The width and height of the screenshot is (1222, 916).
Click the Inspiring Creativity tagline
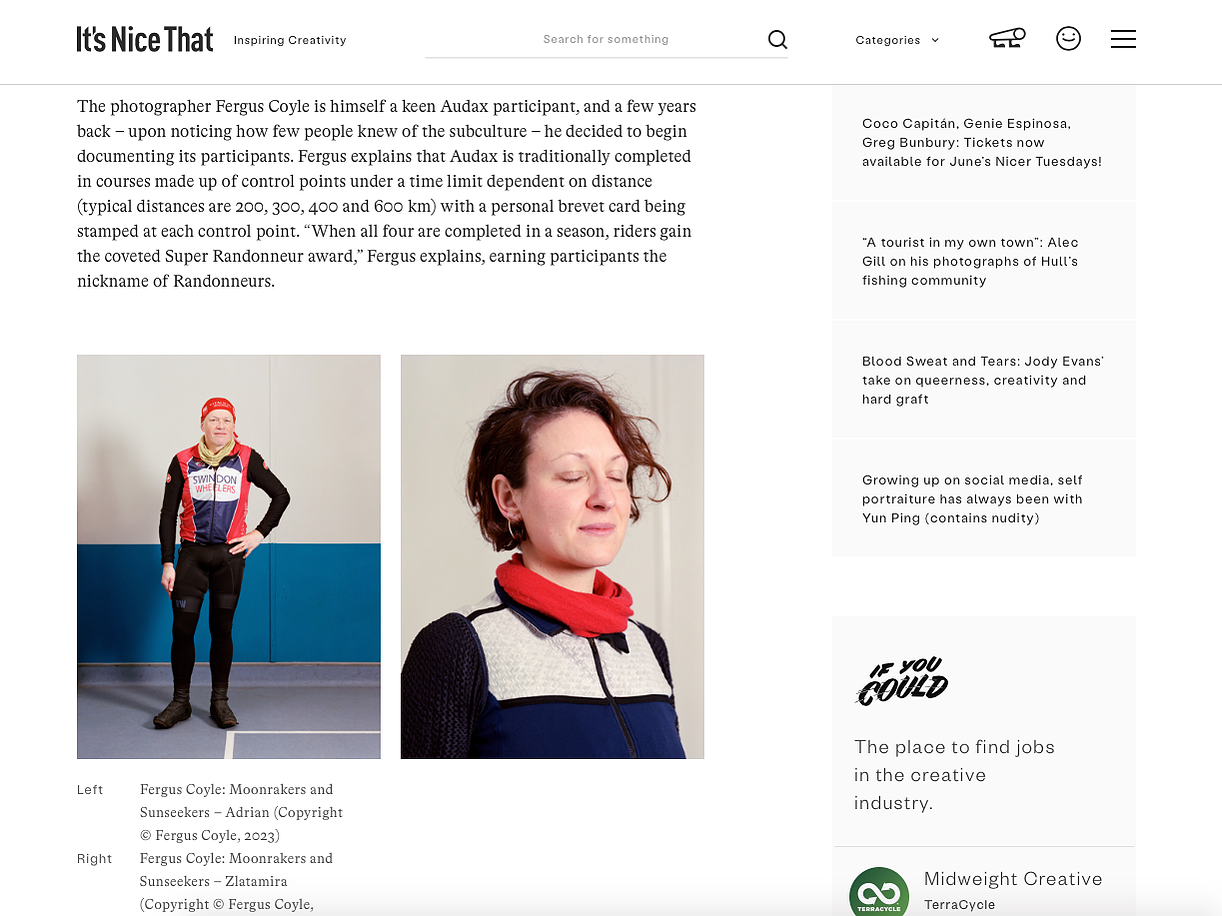(x=290, y=40)
